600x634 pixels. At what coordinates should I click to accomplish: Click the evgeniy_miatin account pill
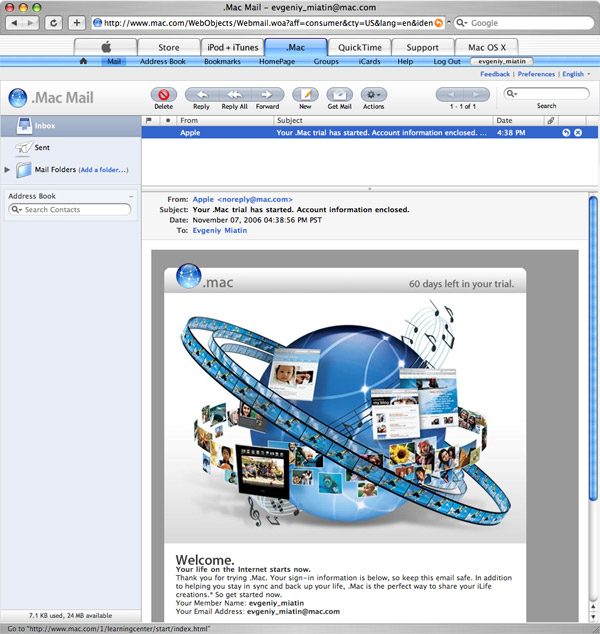click(x=502, y=61)
